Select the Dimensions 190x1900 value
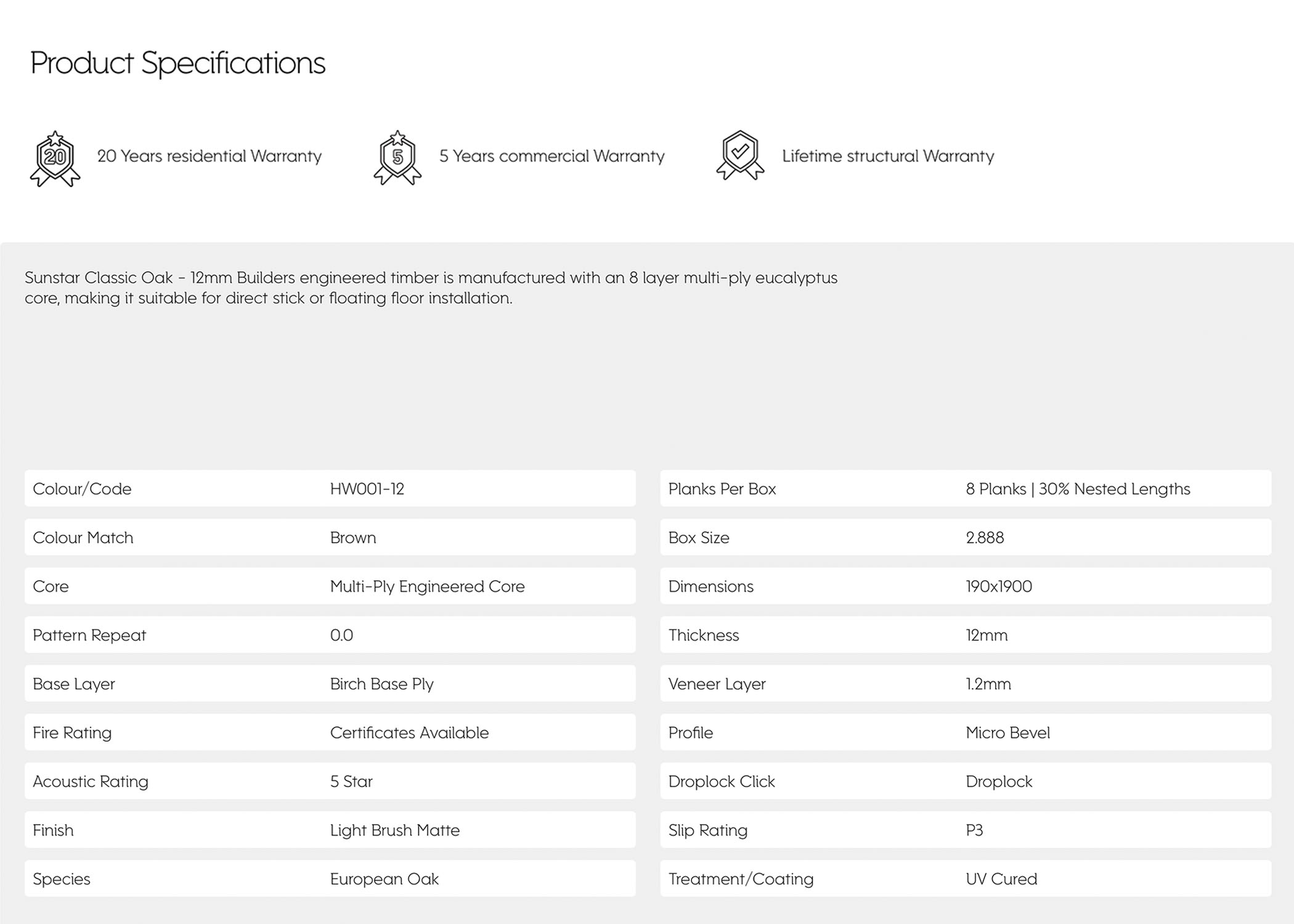 coord(999,586)
